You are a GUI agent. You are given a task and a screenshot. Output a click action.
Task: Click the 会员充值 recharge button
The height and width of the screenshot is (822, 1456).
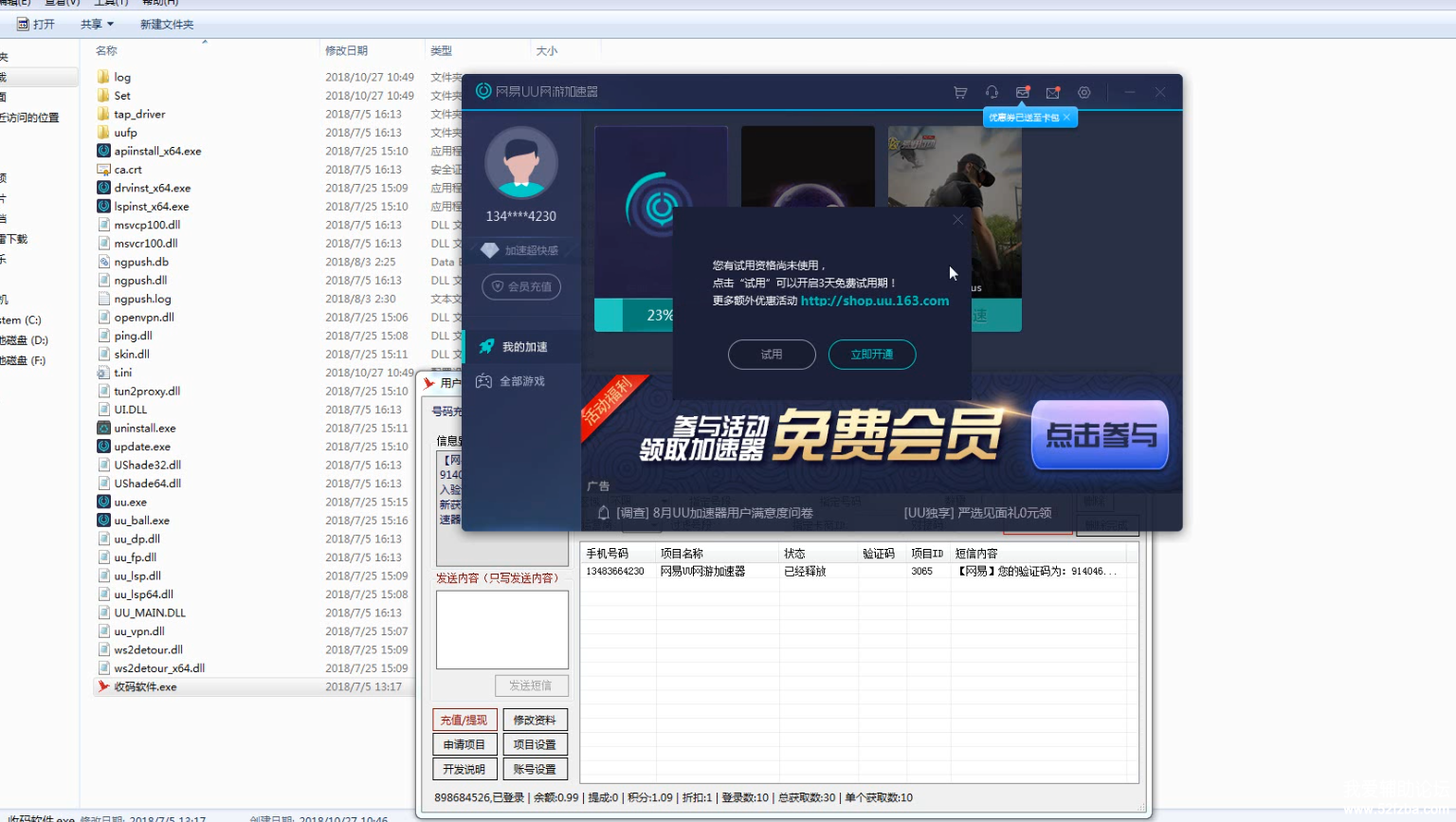(x=521, y=286)
